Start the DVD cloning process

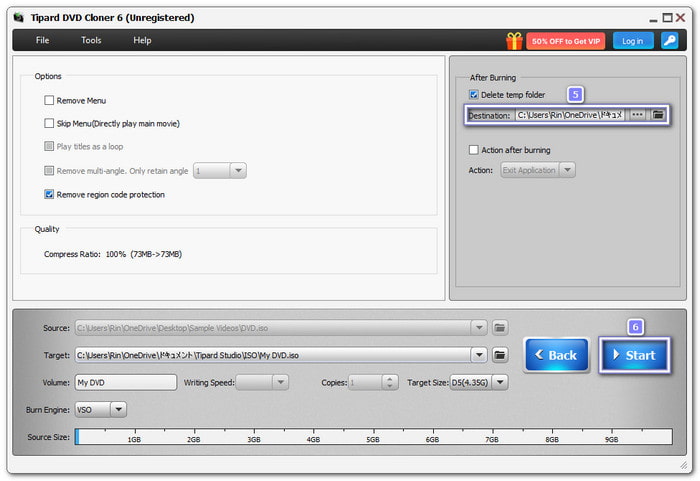[x=634, y=355]
